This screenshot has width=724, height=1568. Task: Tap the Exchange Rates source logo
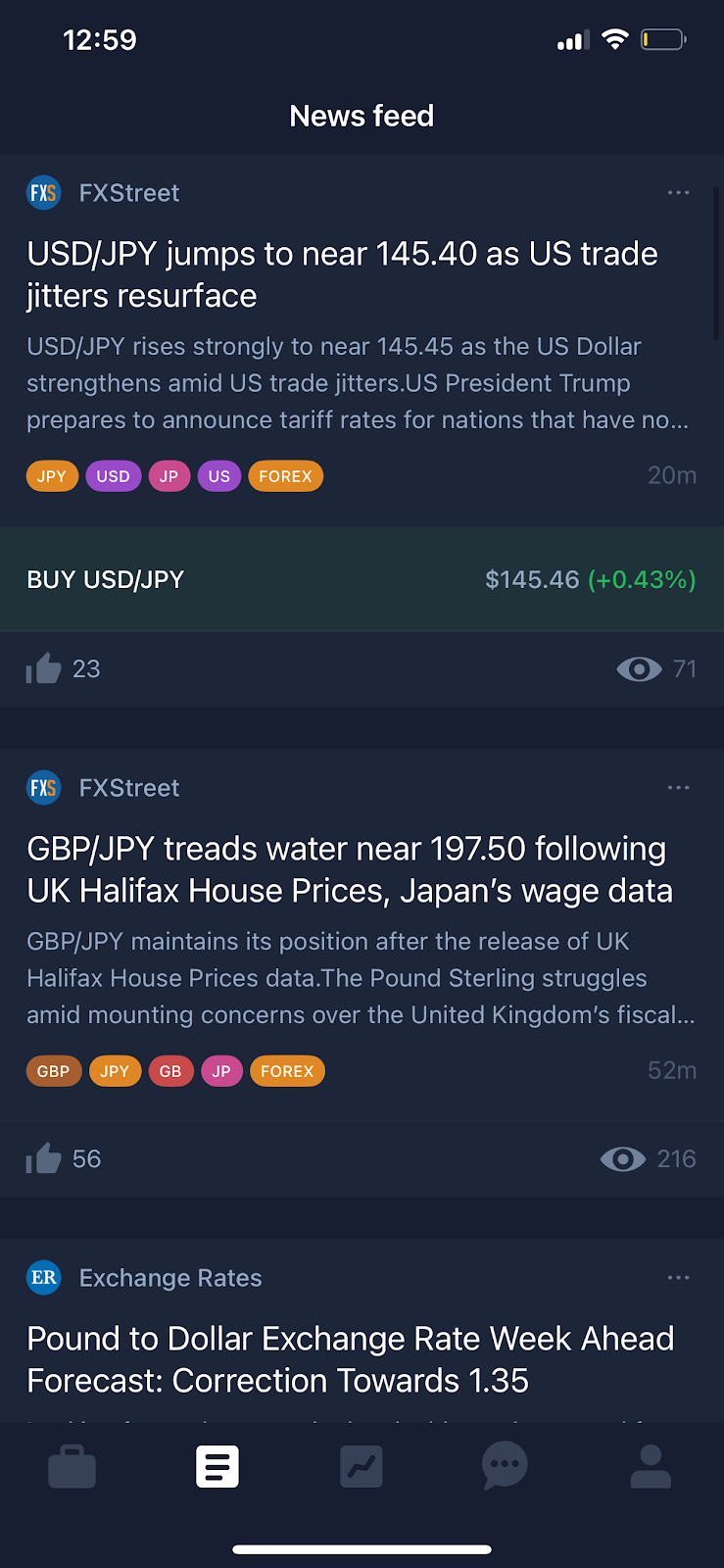tap(44, 1278)
